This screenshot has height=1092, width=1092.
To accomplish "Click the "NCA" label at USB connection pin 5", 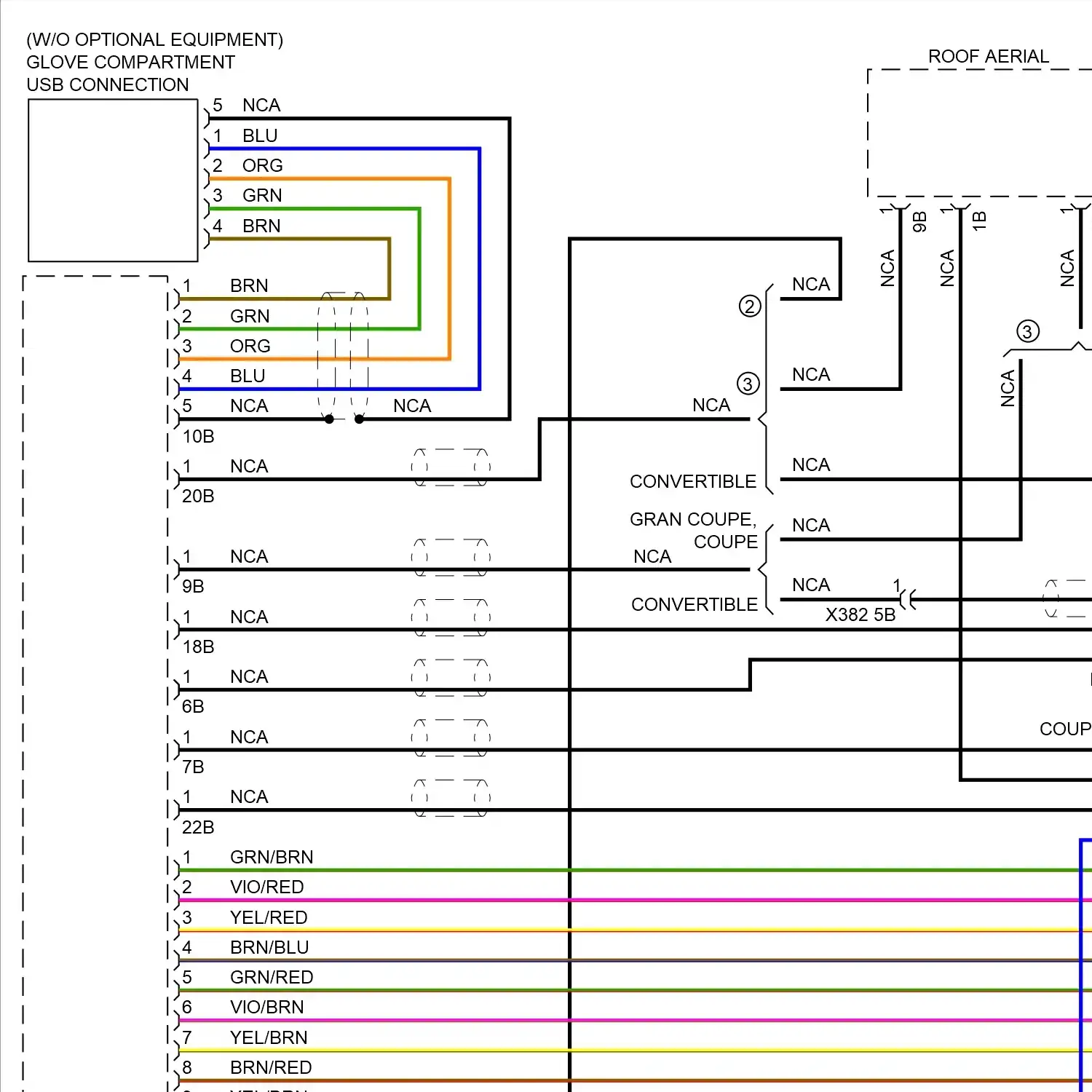I will pyautogui.click(x=261, y=105).
